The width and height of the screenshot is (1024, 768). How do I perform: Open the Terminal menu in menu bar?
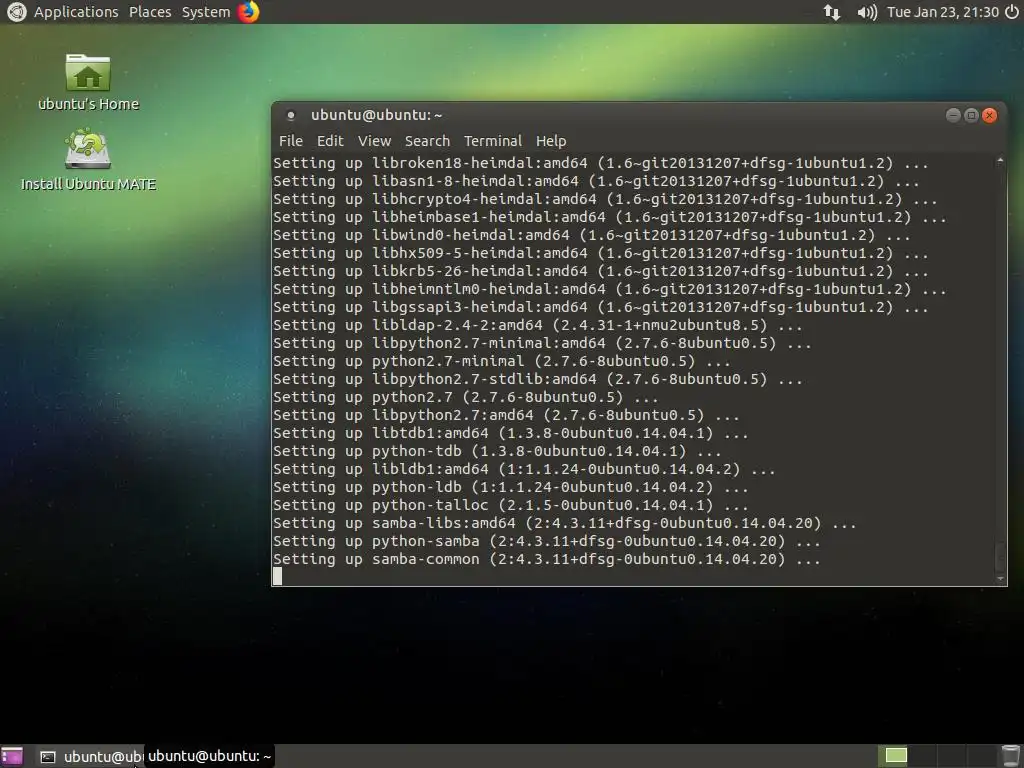(x=492, y=141)
